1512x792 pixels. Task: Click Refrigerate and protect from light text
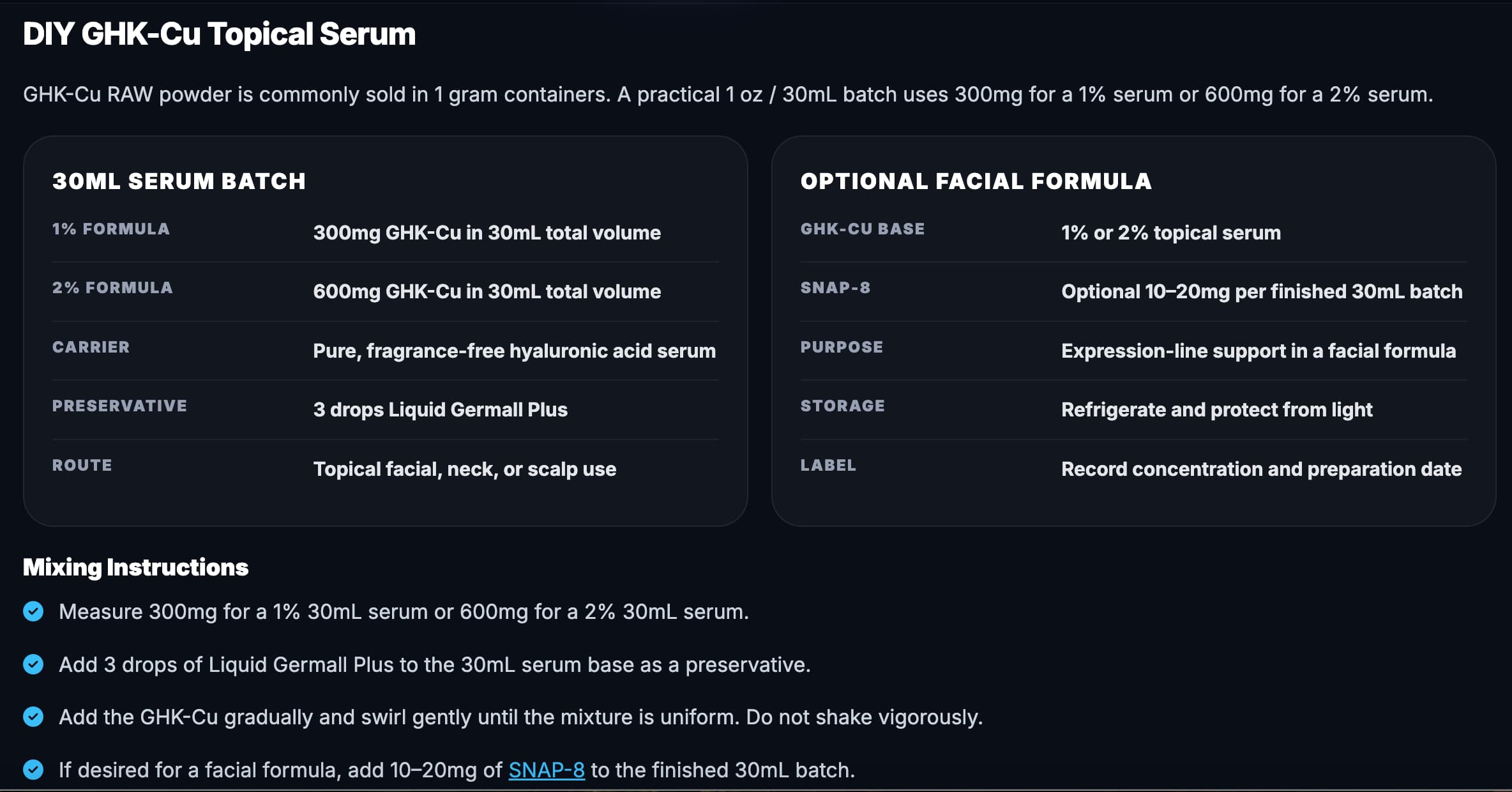pyautogui.click(x=1216, y=409)
